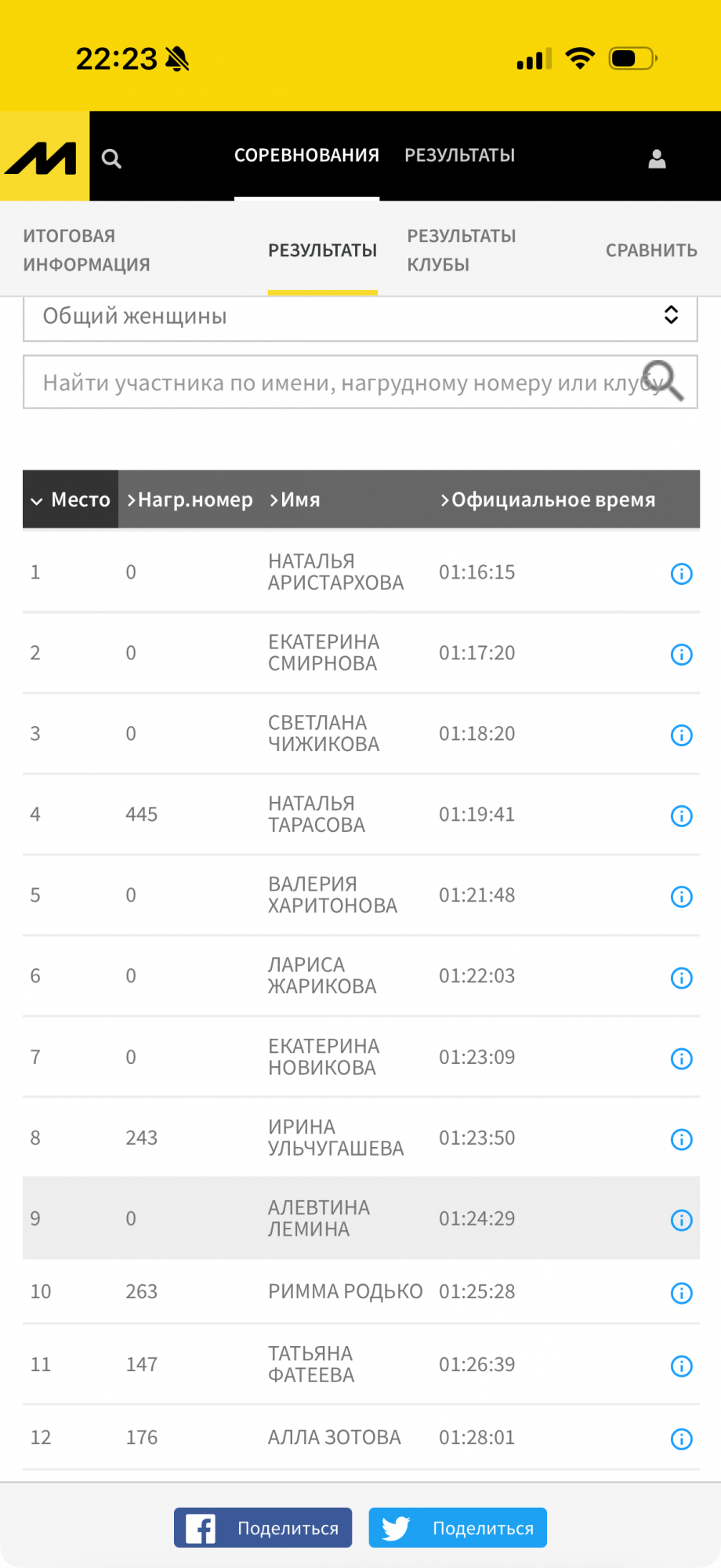Open search via magnifier icon in header

tap(111, 159)
